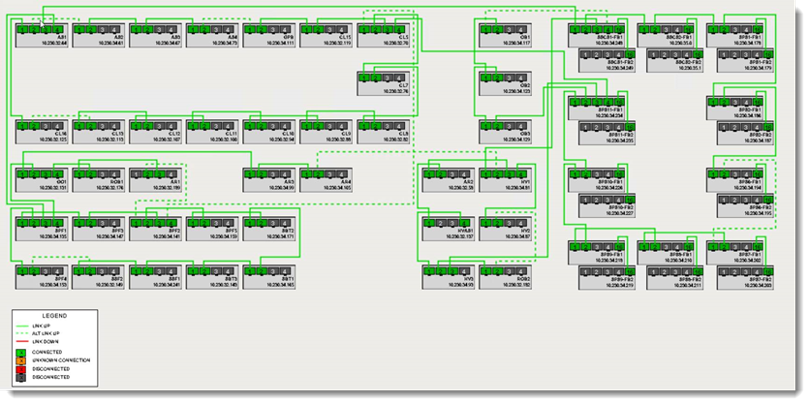Click the BPF3 device label
The image size is (810, 405).
tap(118, 230)
